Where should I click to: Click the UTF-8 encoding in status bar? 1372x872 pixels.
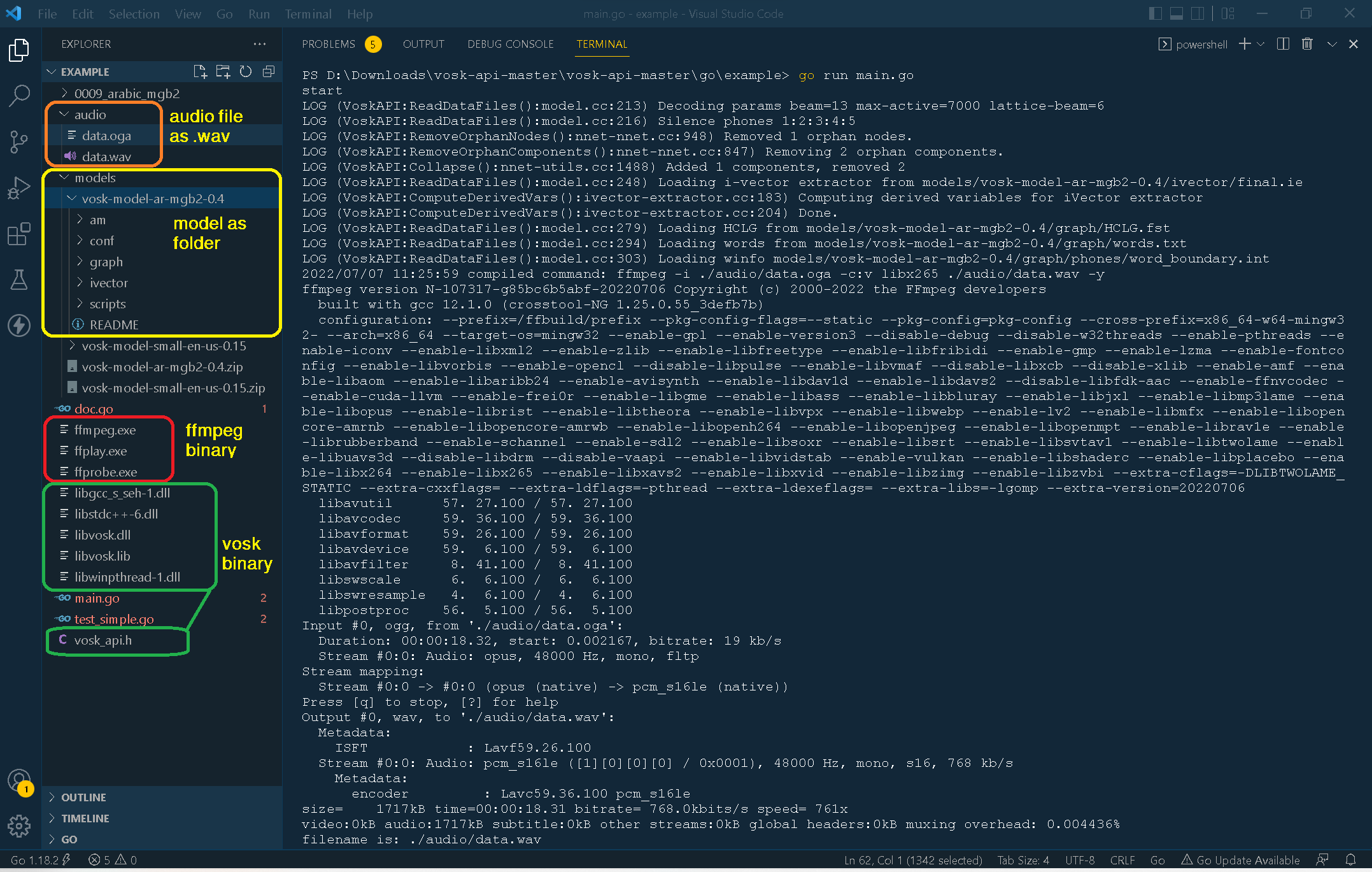pos(1080,860)
